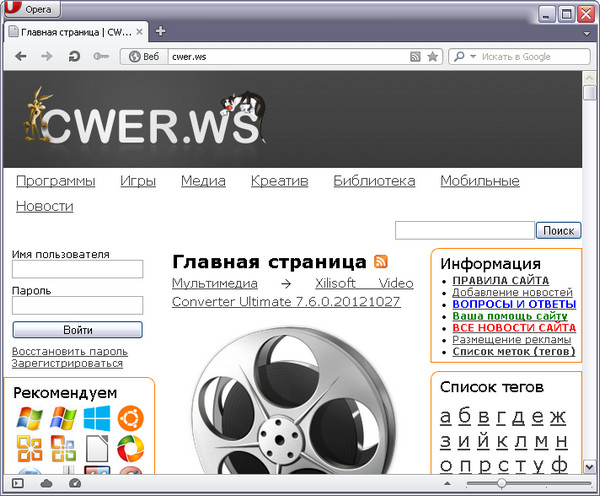The width and height of the screenshot is (600, 496).
Task: Click the zoom slider handle
Action: coord(501,483)
